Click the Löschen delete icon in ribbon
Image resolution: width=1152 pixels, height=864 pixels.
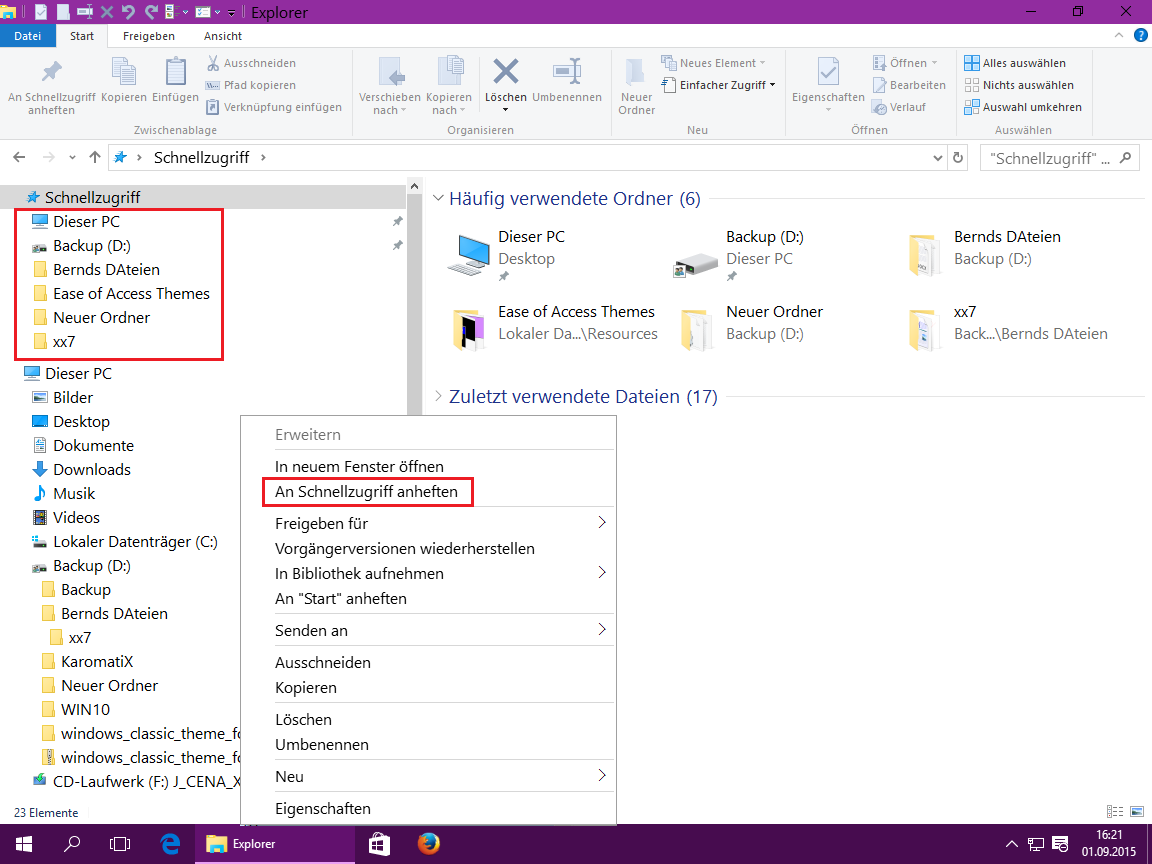(505, 72)
